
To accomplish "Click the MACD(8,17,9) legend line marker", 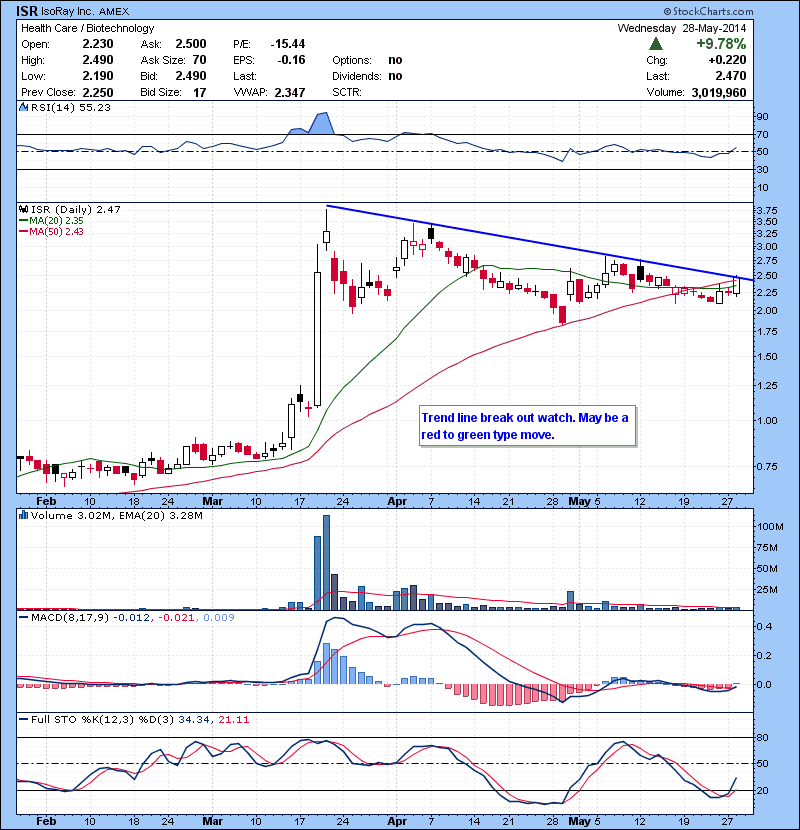I will (23, 618).
